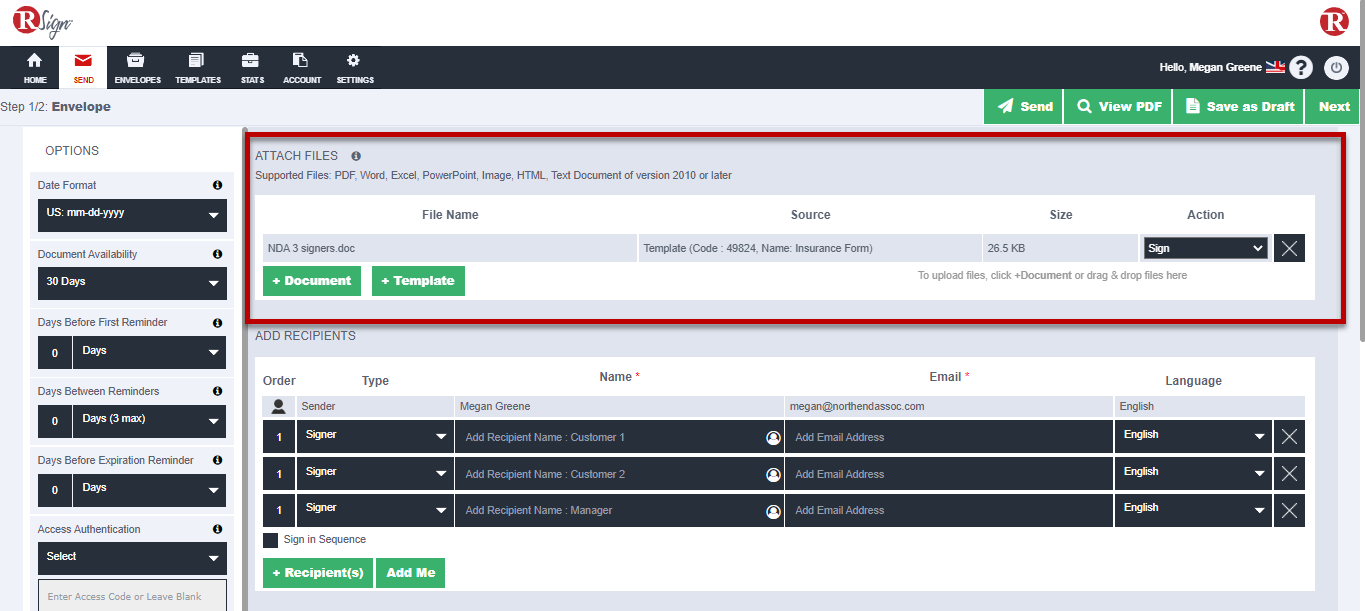This screenshot has width=1365, height=611.
Task: Open language dropdown for Manager
Action: (1193, 510)
